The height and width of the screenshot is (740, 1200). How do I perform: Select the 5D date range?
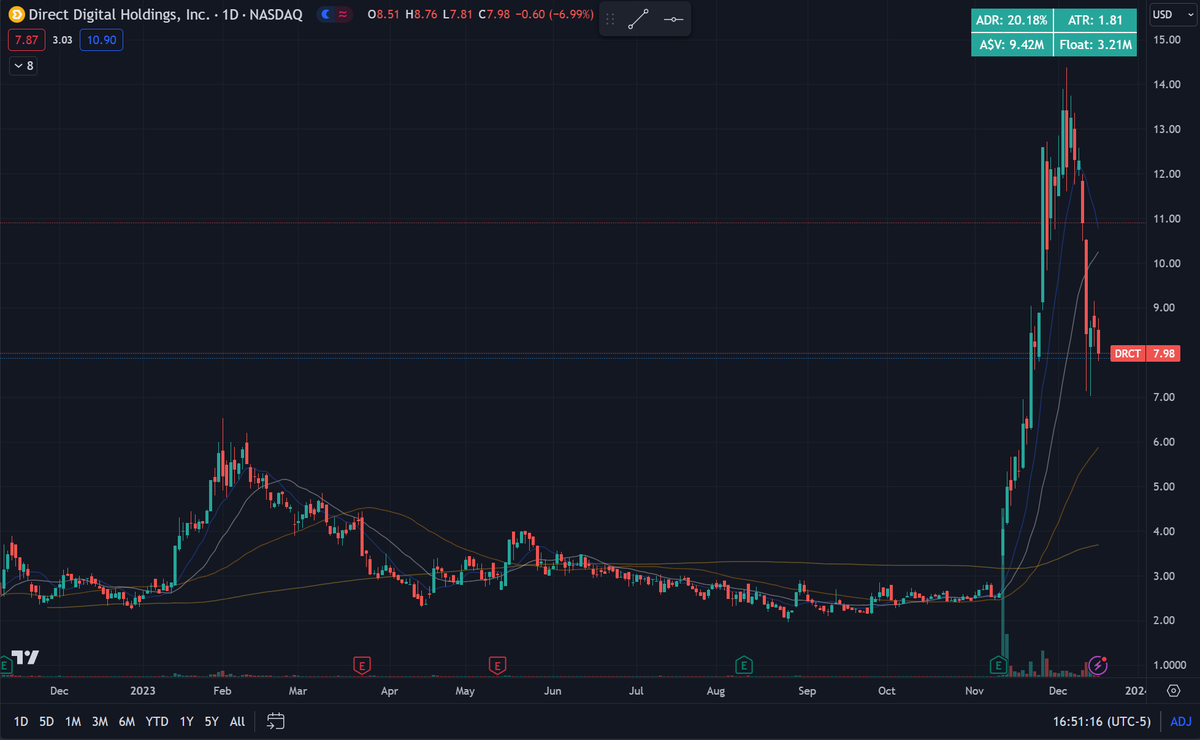point(47,721)
